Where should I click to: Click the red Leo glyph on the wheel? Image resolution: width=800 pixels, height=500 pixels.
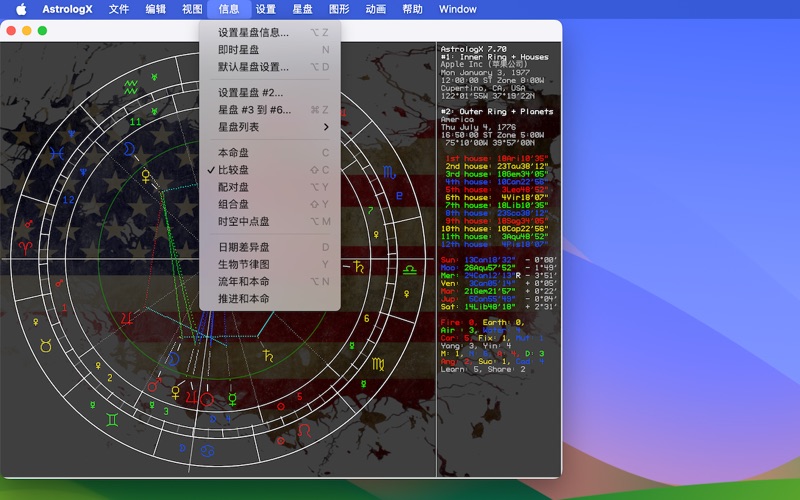pyautogui.click(x=304, y=431)
